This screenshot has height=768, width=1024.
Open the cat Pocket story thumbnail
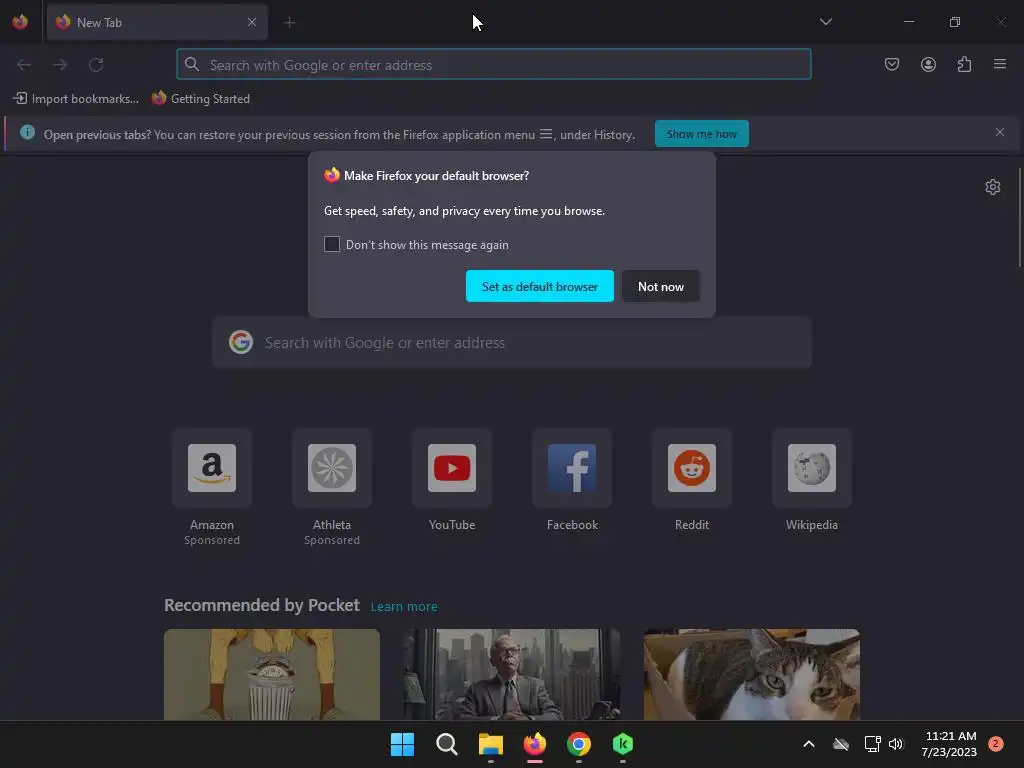coord(752,675)
